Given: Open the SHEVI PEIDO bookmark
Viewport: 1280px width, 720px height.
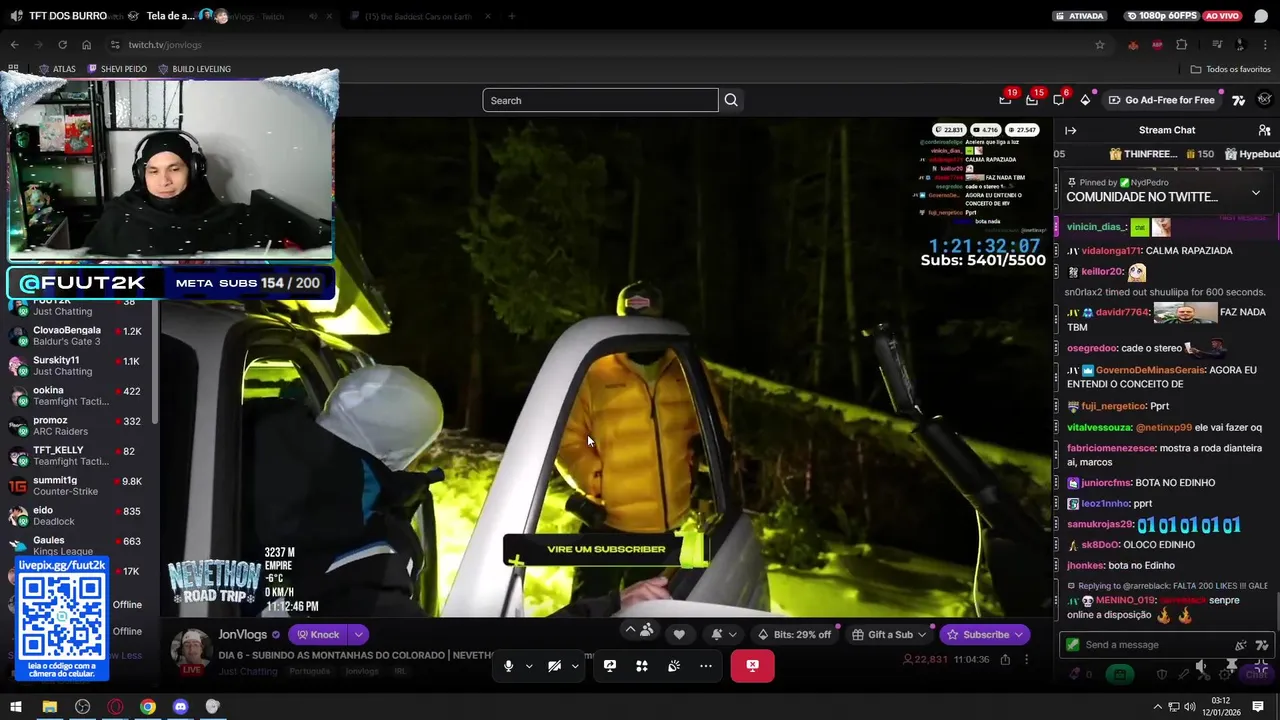Looking at the screenshot, I should (117, 69).
